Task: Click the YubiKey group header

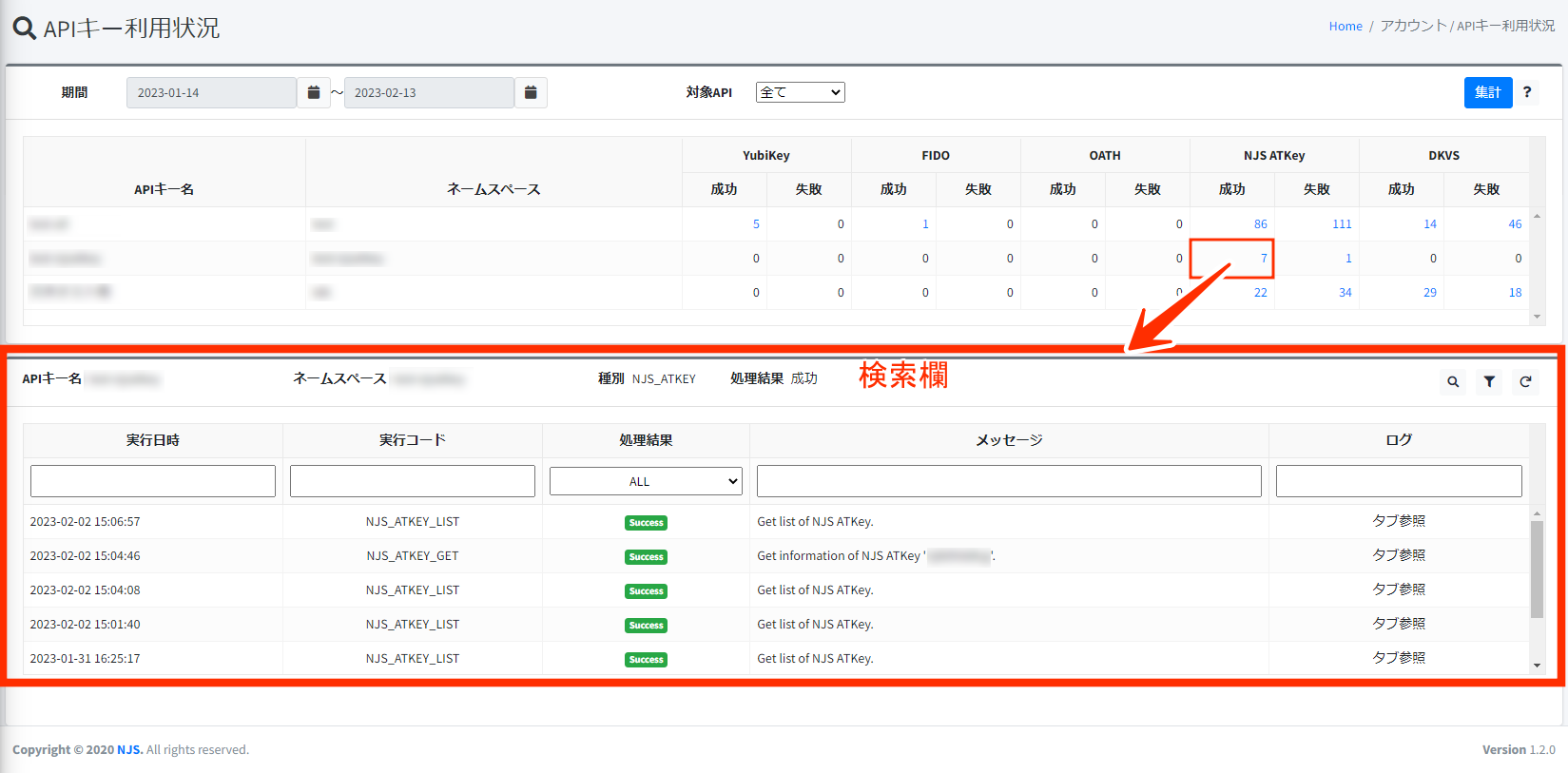Action: pyautogui.click(x=766, y=155)
